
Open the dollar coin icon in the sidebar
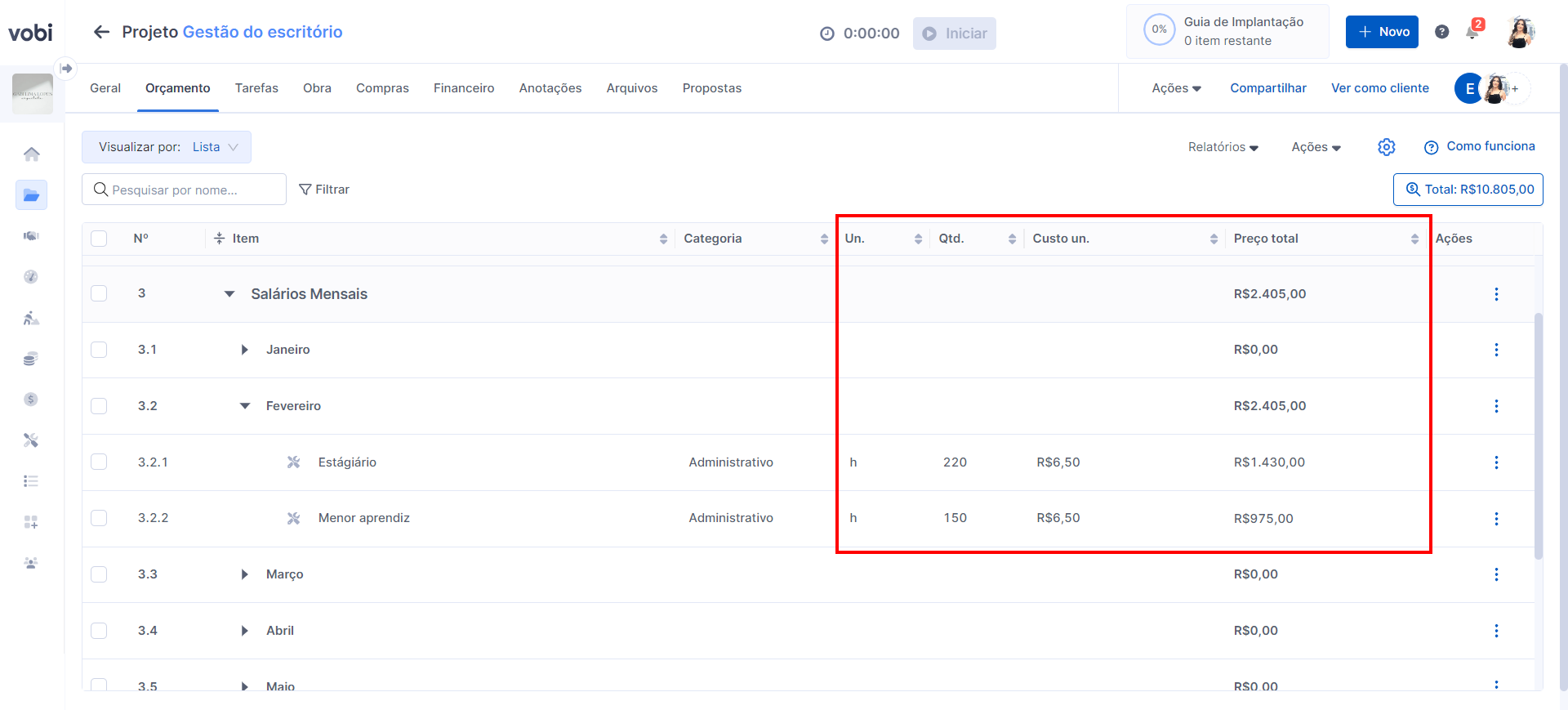tap(31, 400)
